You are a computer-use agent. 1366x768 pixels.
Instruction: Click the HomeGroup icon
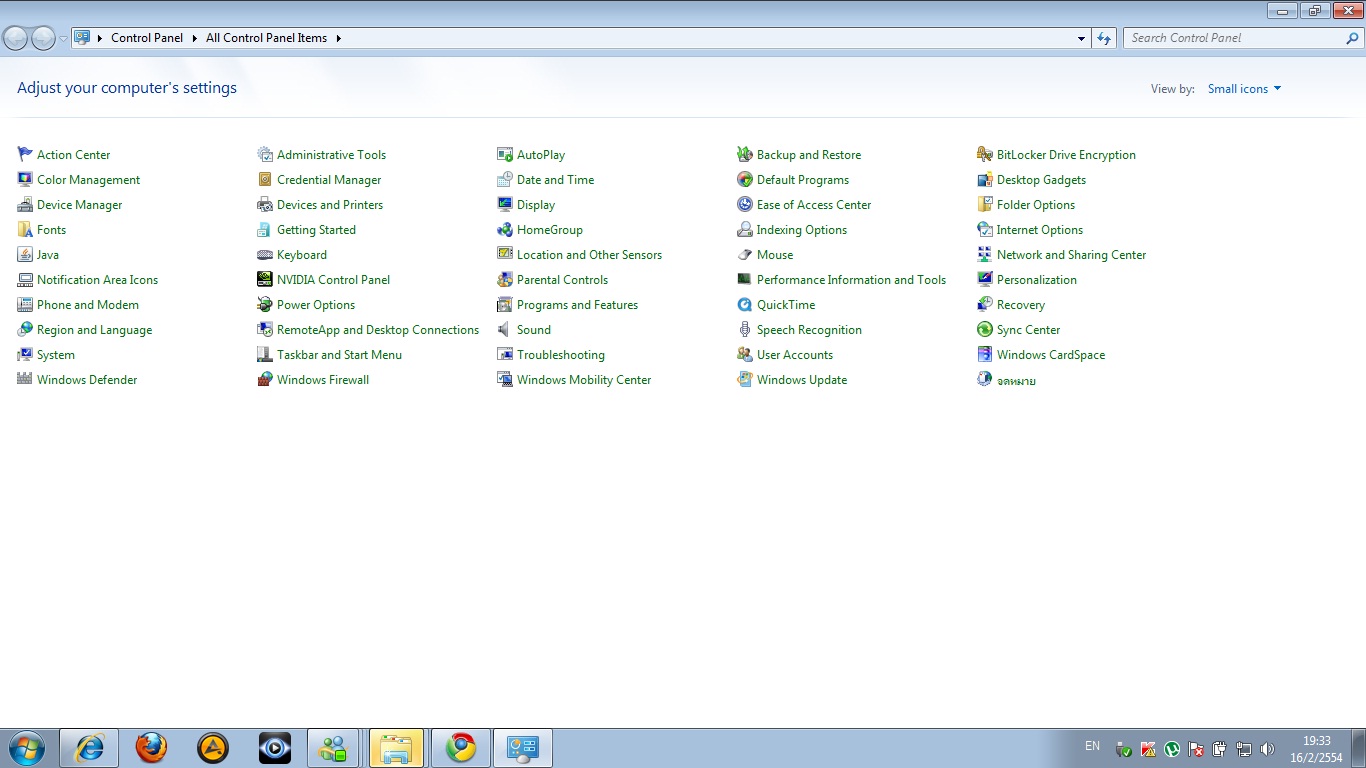pos(505,229)
